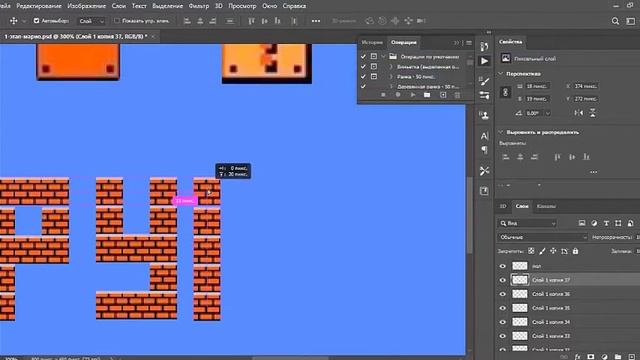The image size is (640, 360).
Task: Open the Выделение menu
Action: click(x=167, y=6)
